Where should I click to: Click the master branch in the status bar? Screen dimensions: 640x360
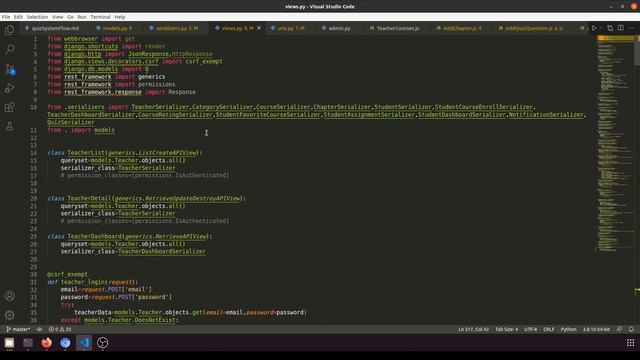pyautogui.click(x=18, y=329)
